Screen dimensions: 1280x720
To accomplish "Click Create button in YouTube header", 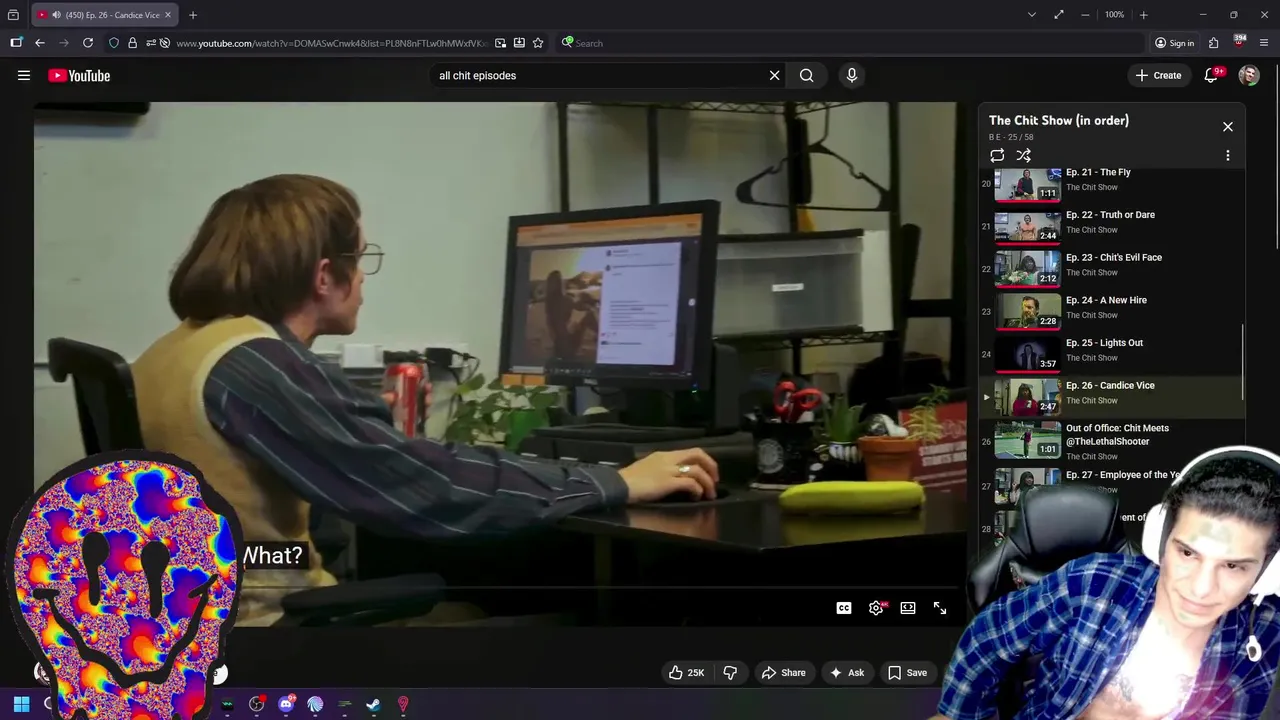I will pyautogui.click(x=1158, y=75).
